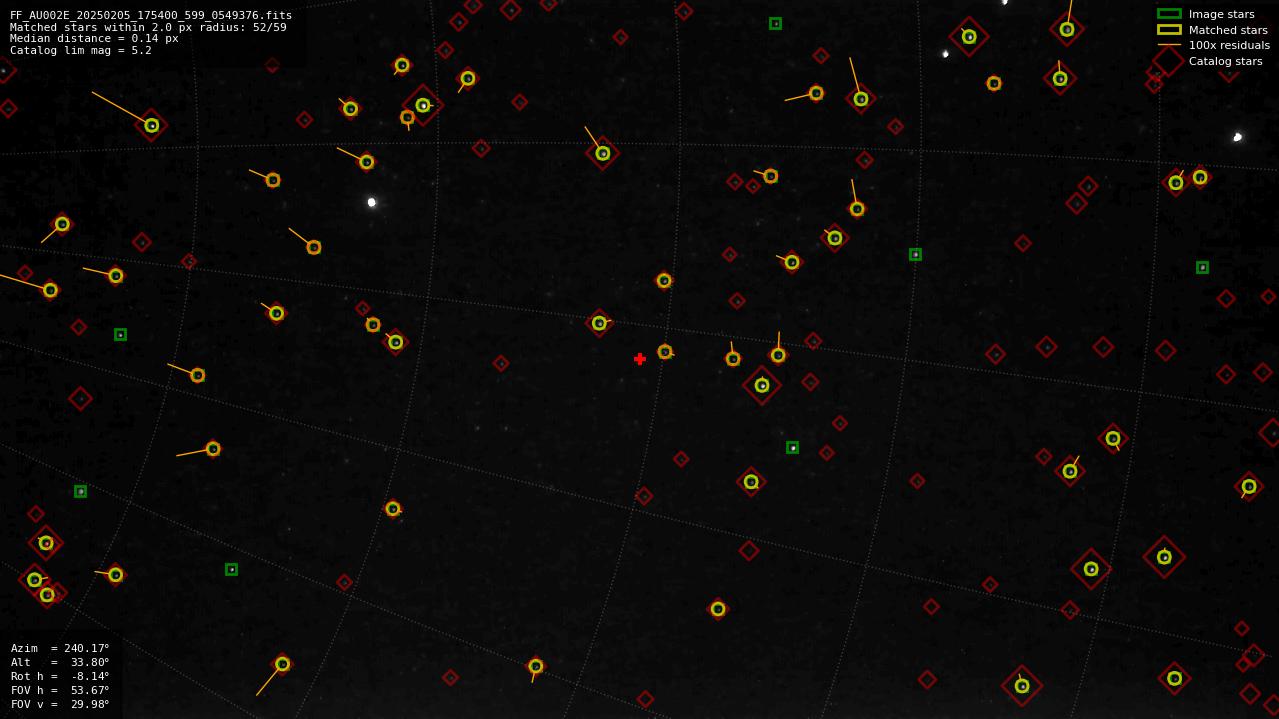
Task: Click the green image-star square beside the filename's top edge
Action: pyautogui.click(x=775, y=23)
